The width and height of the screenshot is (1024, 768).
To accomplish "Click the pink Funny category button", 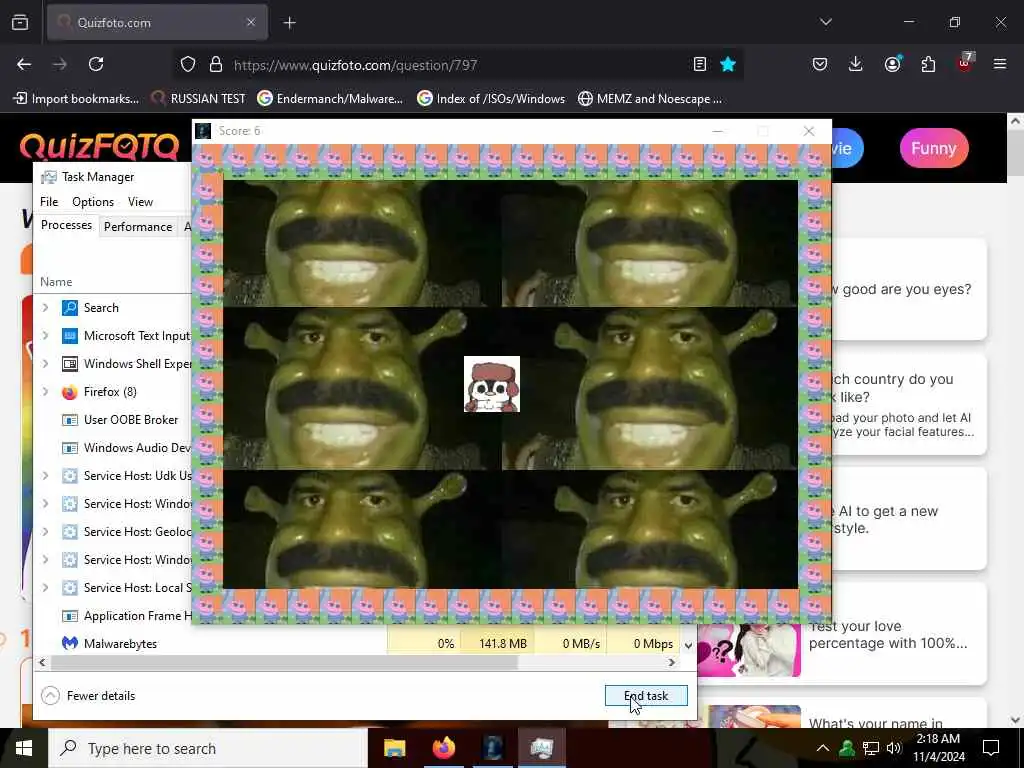I will pos(934,148).
